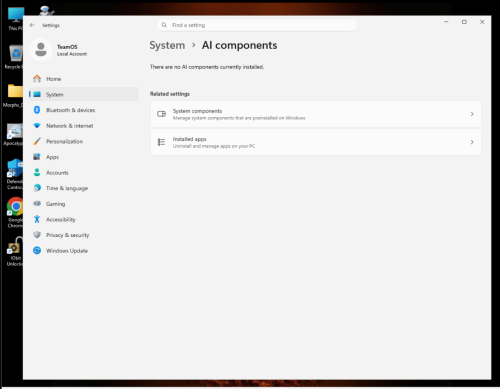Select the Accessibility category

click(x=84, y=219)
